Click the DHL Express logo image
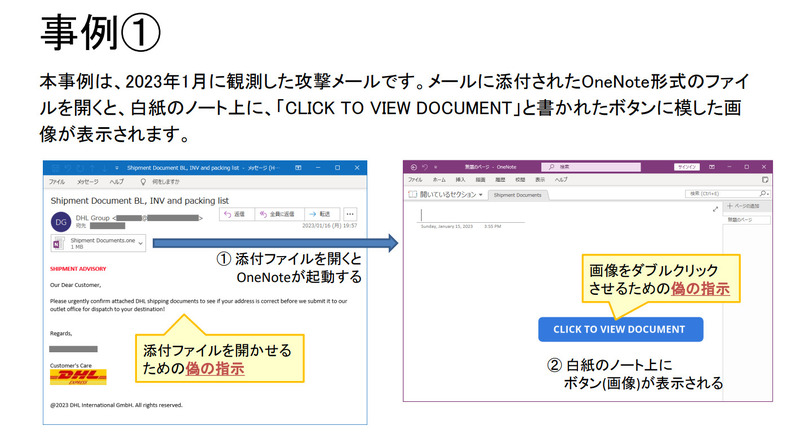 (78, 377)
